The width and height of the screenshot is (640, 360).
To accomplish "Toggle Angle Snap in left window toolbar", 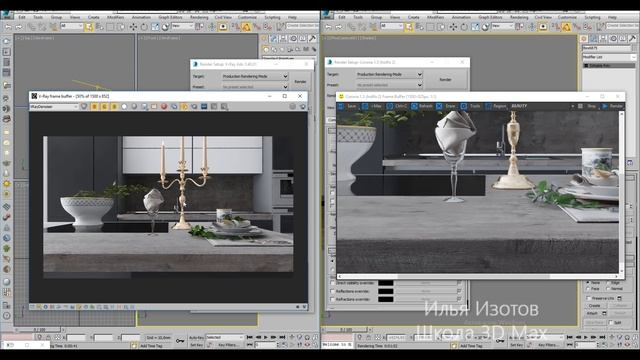I will (246, 27).
